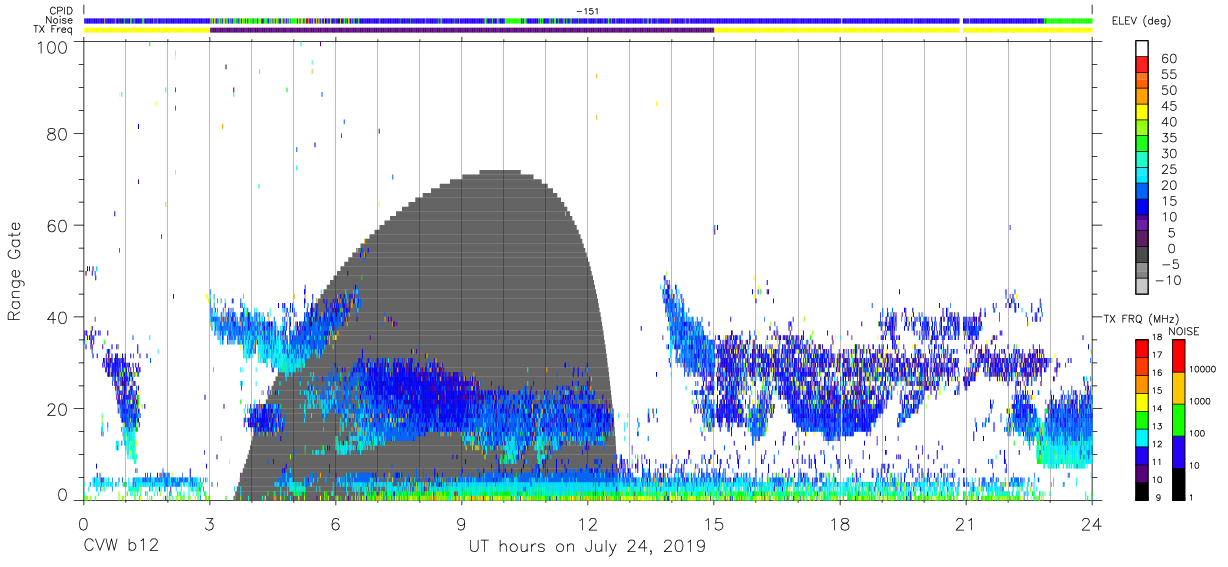Select the Noise row label
The image size is (1228, 567).
[x=58, y=20]
